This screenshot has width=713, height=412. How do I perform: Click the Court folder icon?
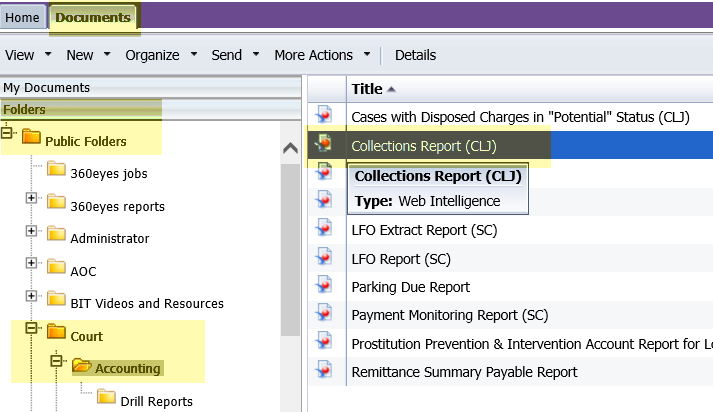pos(56,332)
